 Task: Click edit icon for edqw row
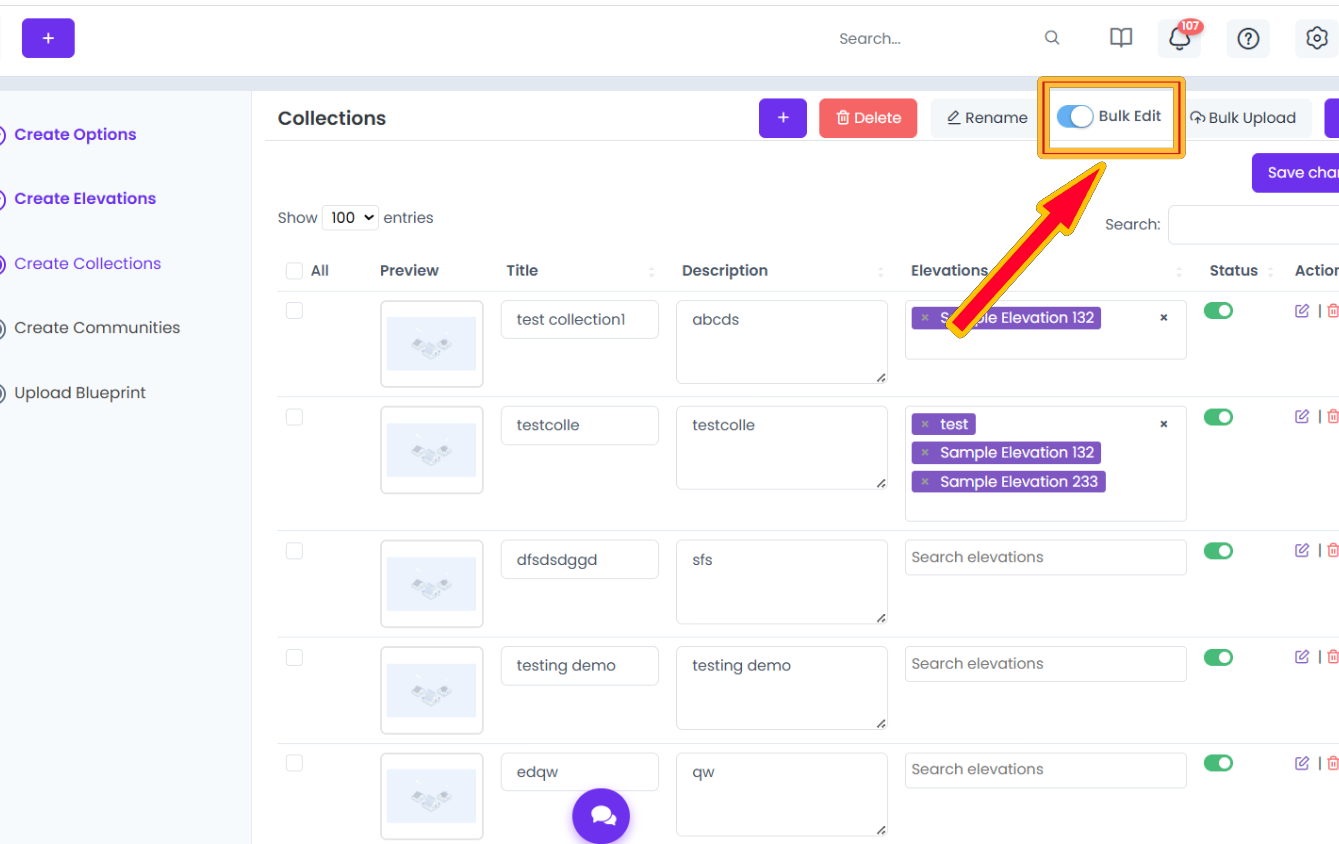1301,763
